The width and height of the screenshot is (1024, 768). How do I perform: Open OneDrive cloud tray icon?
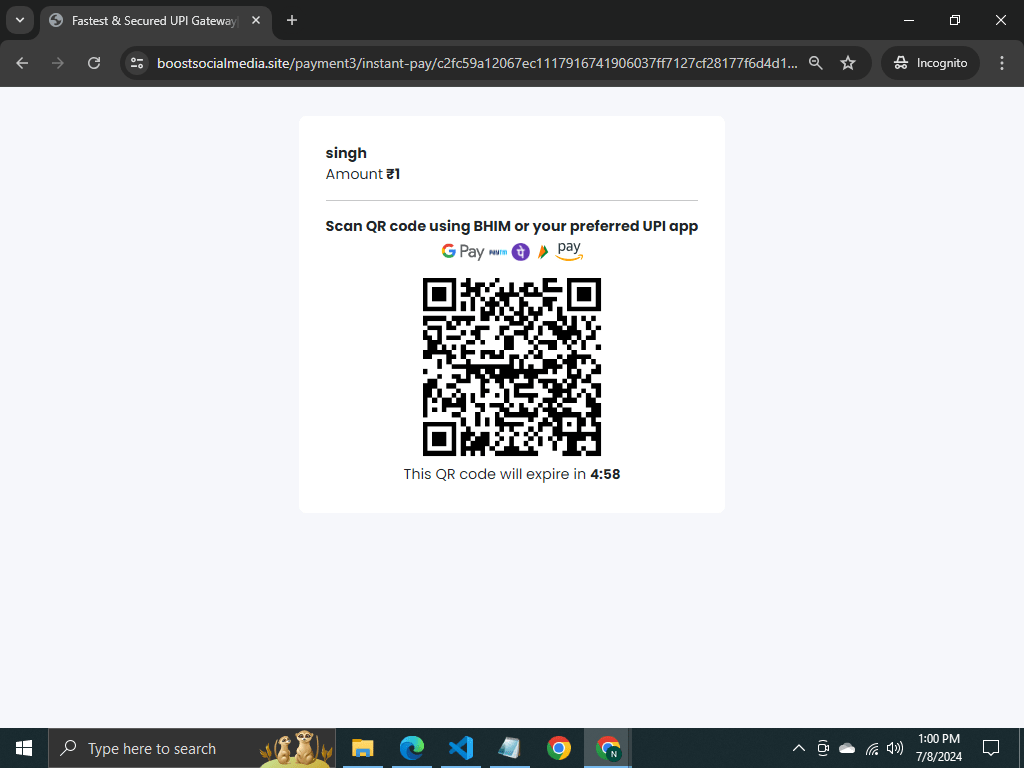[x=847, y=748]
